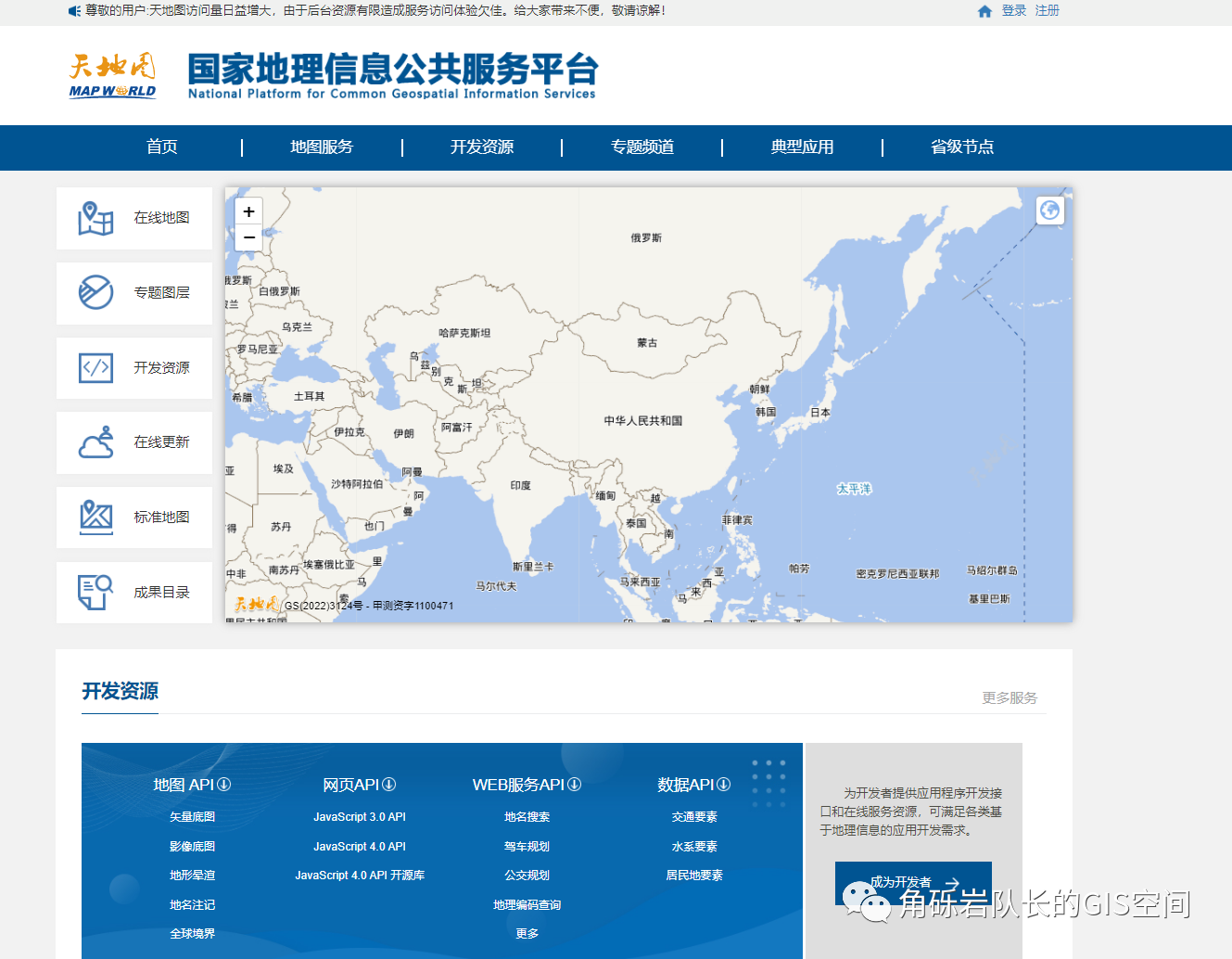
Task: Click the 专题图层 circular layer icon
Action: (x=95, y=292)
